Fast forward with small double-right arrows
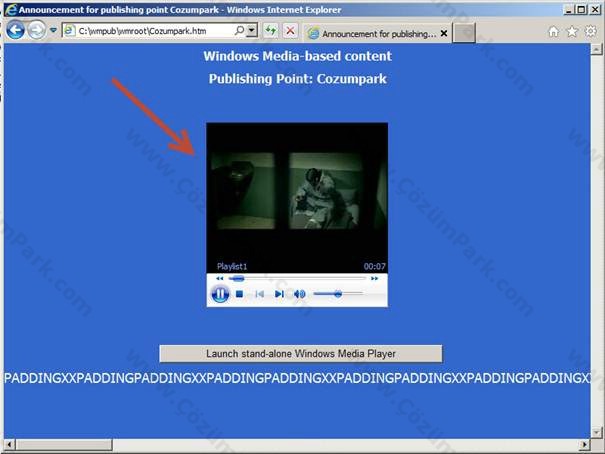This screenshot has width=605, height=454. (x=374, y=278)
